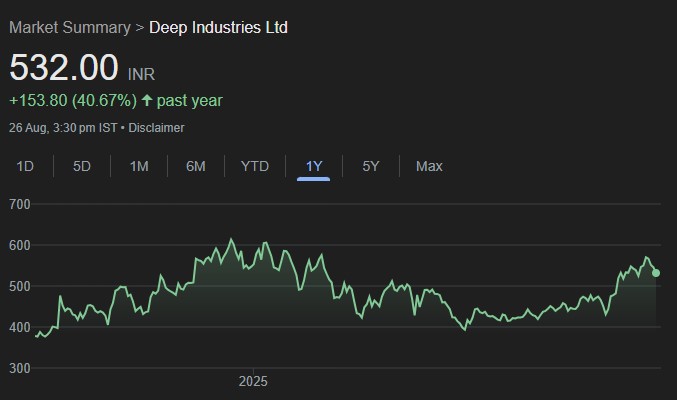677x400 pixels.
Task: Click the Deep Industries Ltd title
Action: point(218,27)
